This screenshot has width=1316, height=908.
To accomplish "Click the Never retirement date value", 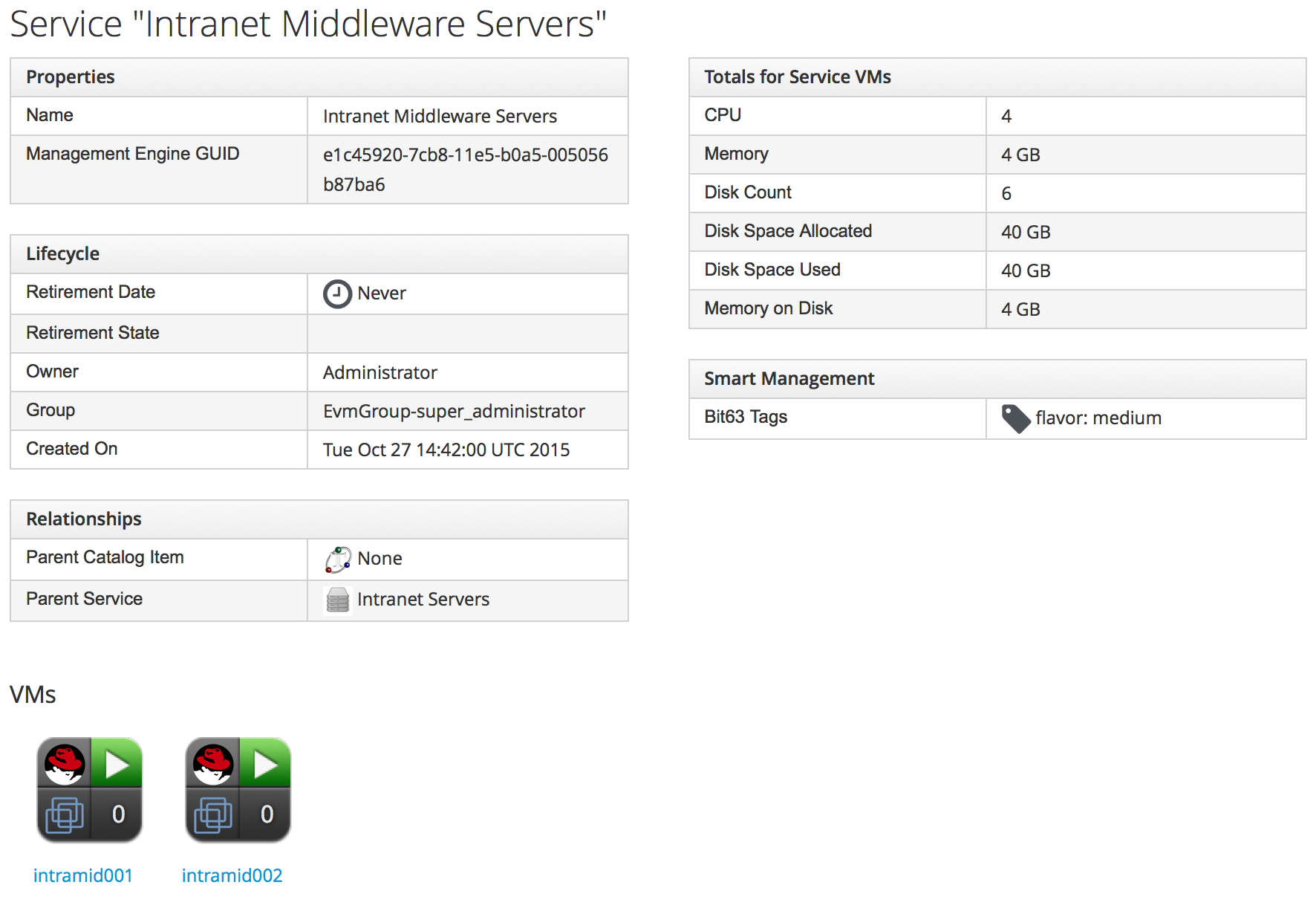I will click(382, 294).
